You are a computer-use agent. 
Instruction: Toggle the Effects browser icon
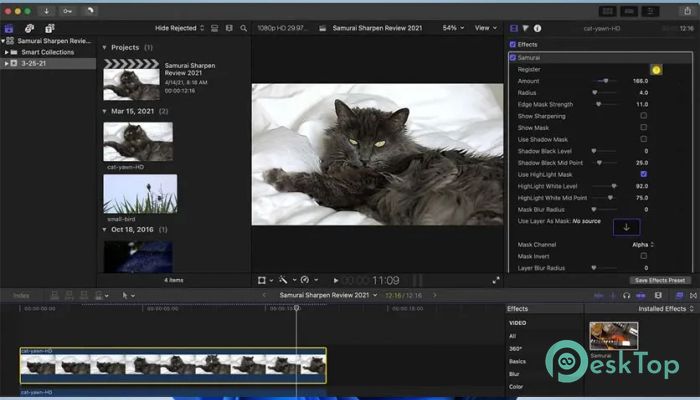679,296
